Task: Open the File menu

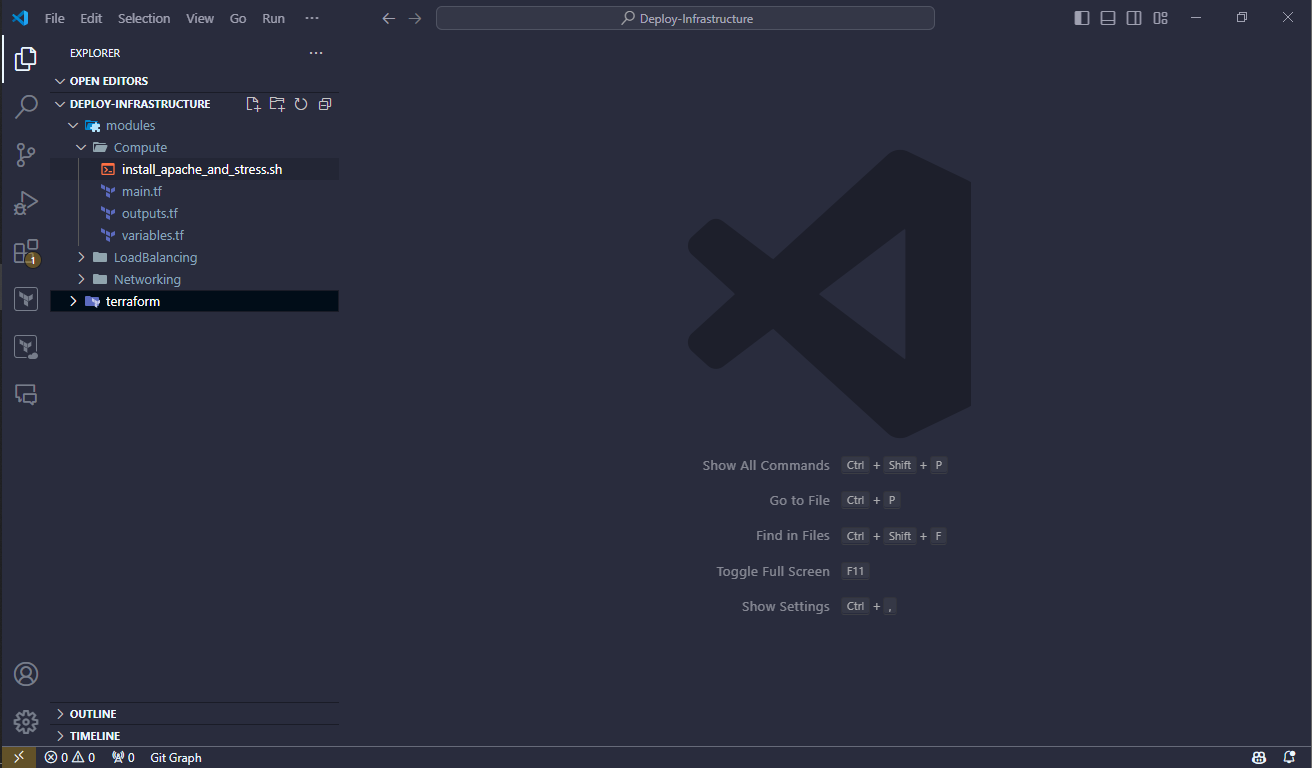Action: tap(55, 18)
